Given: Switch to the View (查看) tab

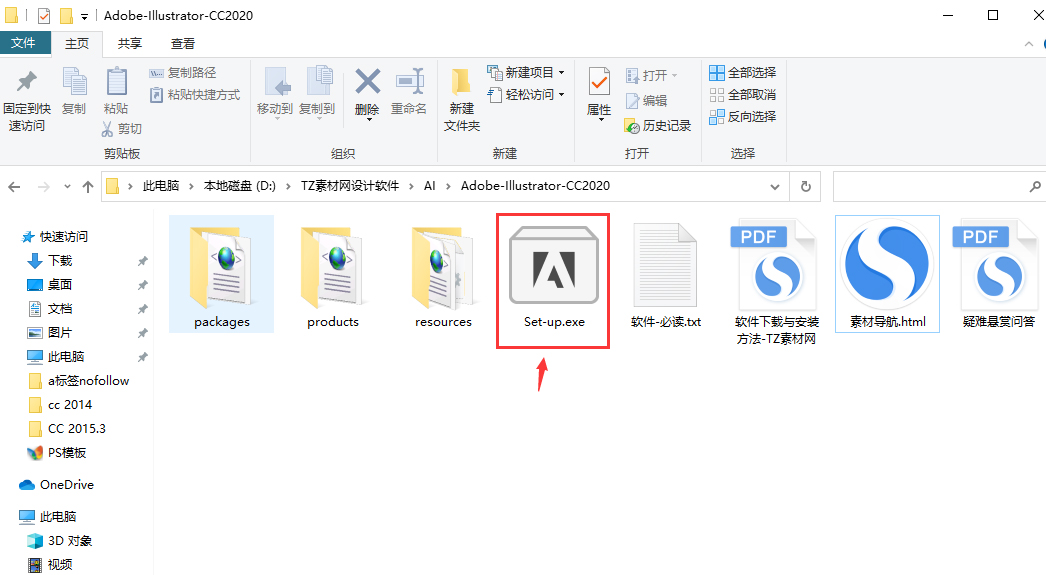Looking at the screenshot, I should 183,43.
